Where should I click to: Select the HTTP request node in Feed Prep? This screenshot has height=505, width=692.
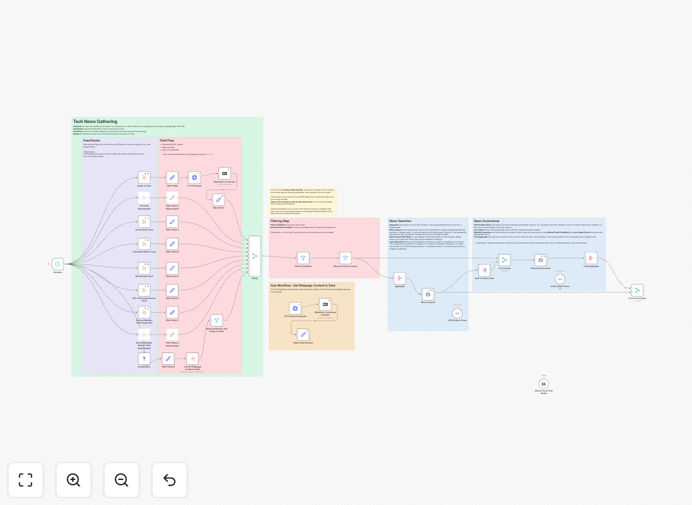[x=194, y=177]
